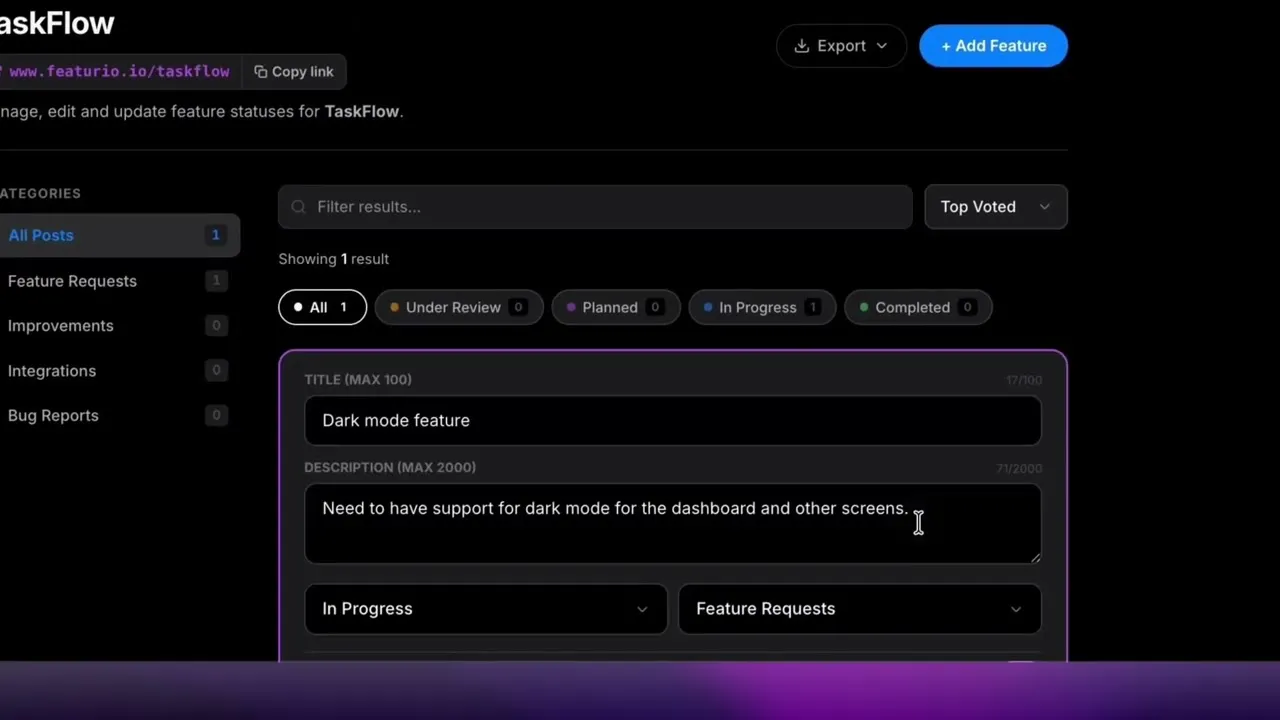Click the Add Feature button

(993, 46)
